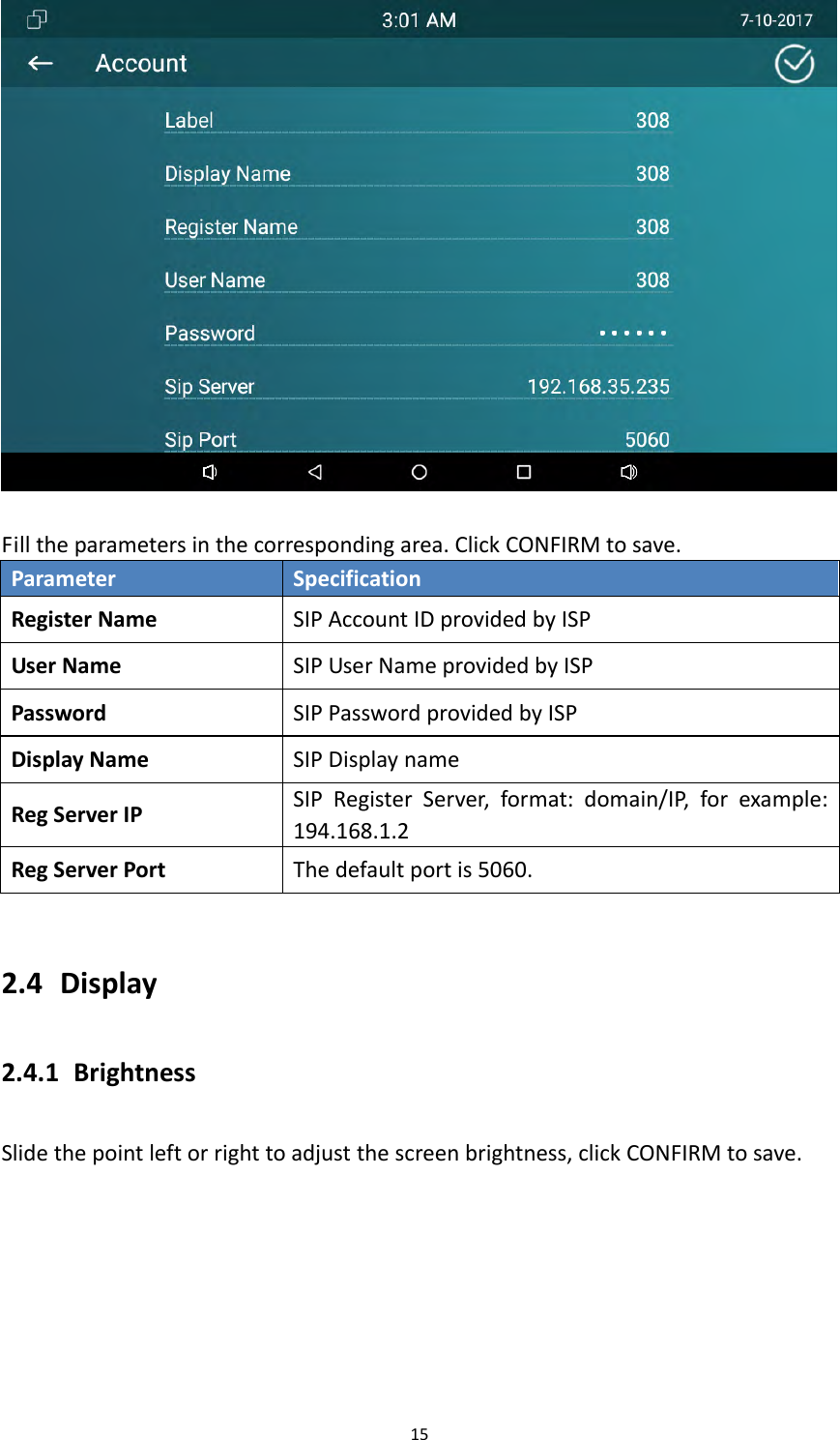Screen dimensions: 840x1440
Task: Click the Reg Server IP table cell
Action: pyautogui.click(x=142, y=814)
